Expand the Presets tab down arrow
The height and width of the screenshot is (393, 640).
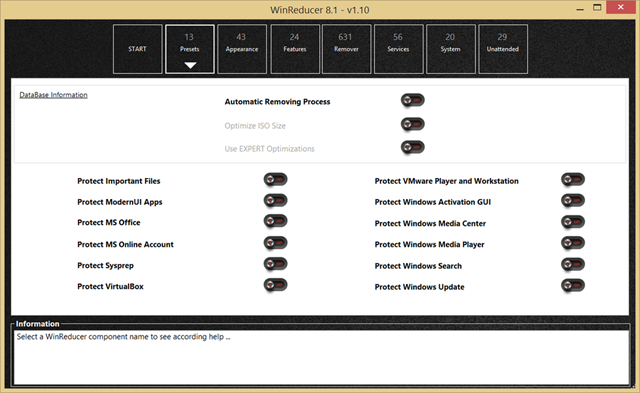190,65
